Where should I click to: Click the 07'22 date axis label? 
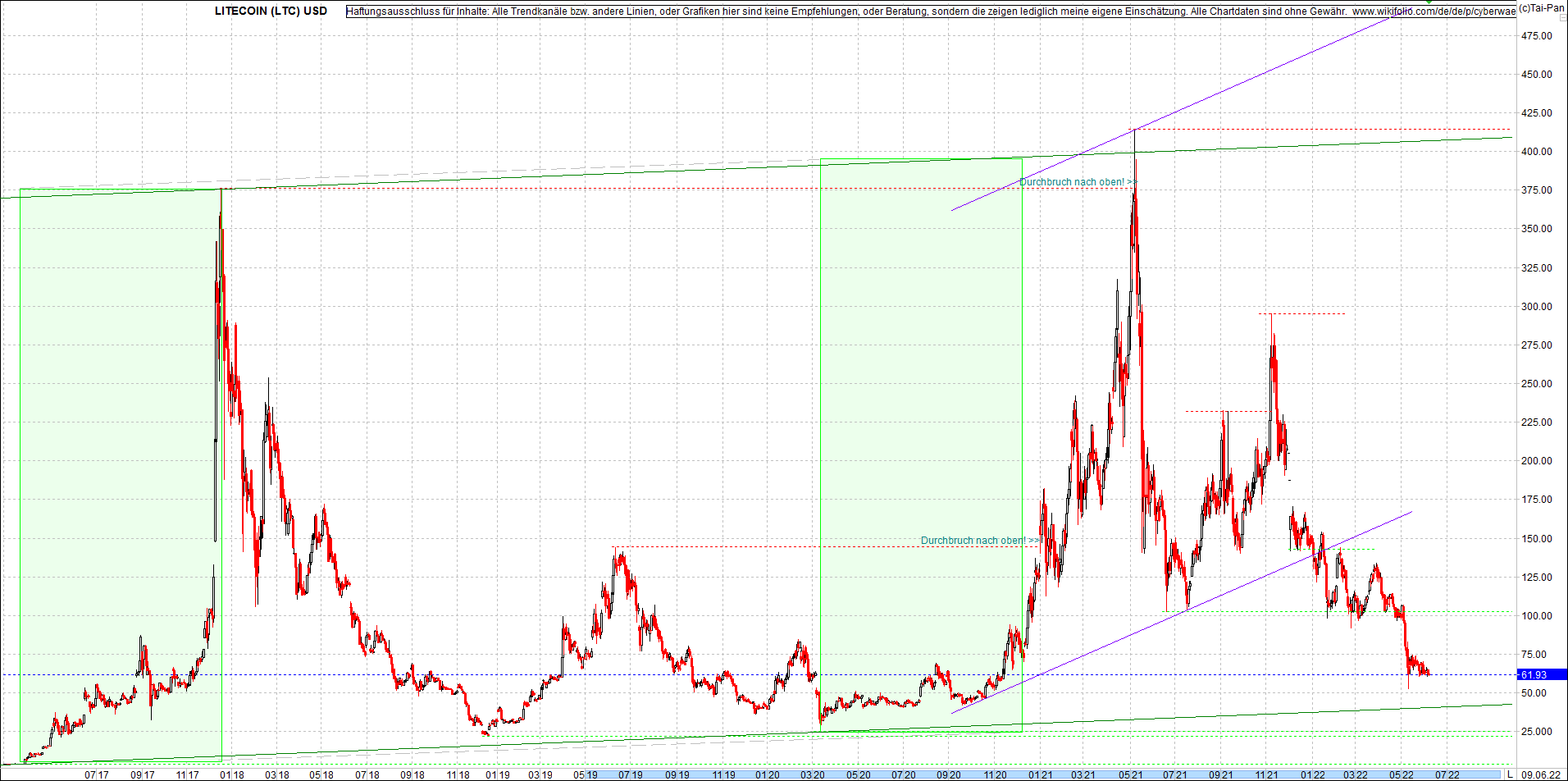pos(1447,775)
